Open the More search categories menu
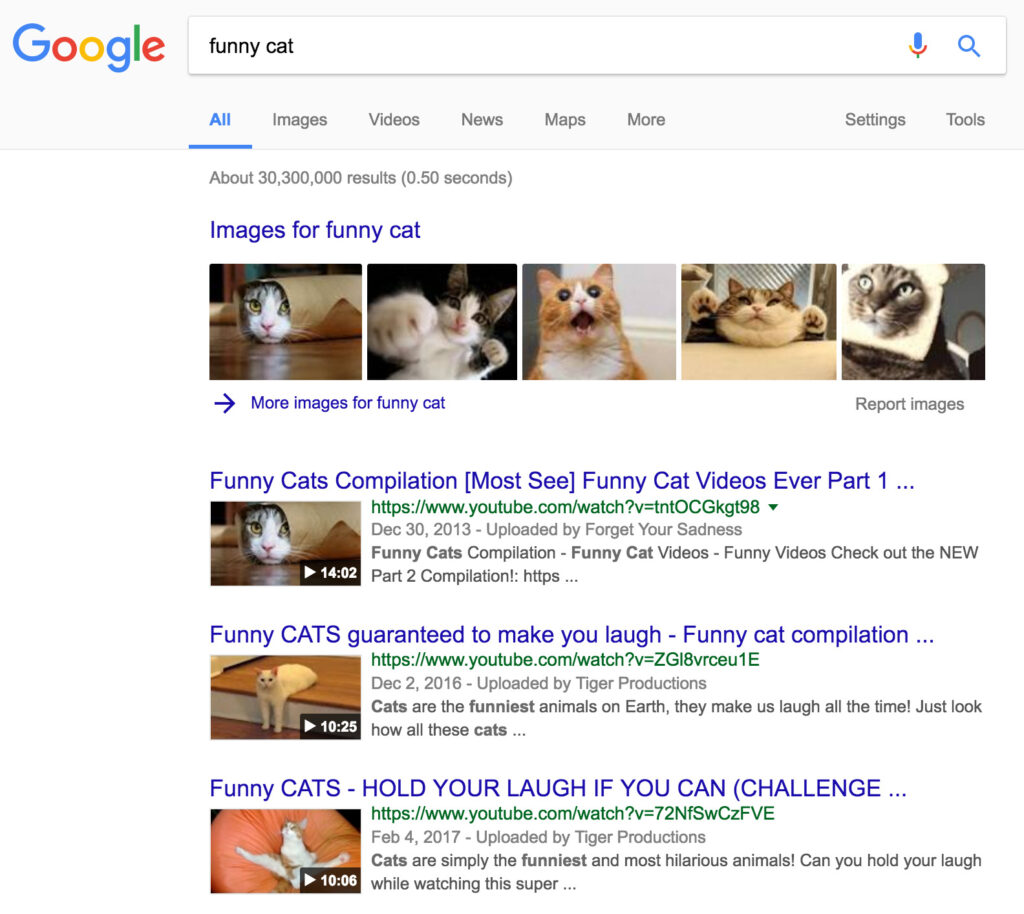This screenshot has height=914, width=1024. tap(645, 120)
